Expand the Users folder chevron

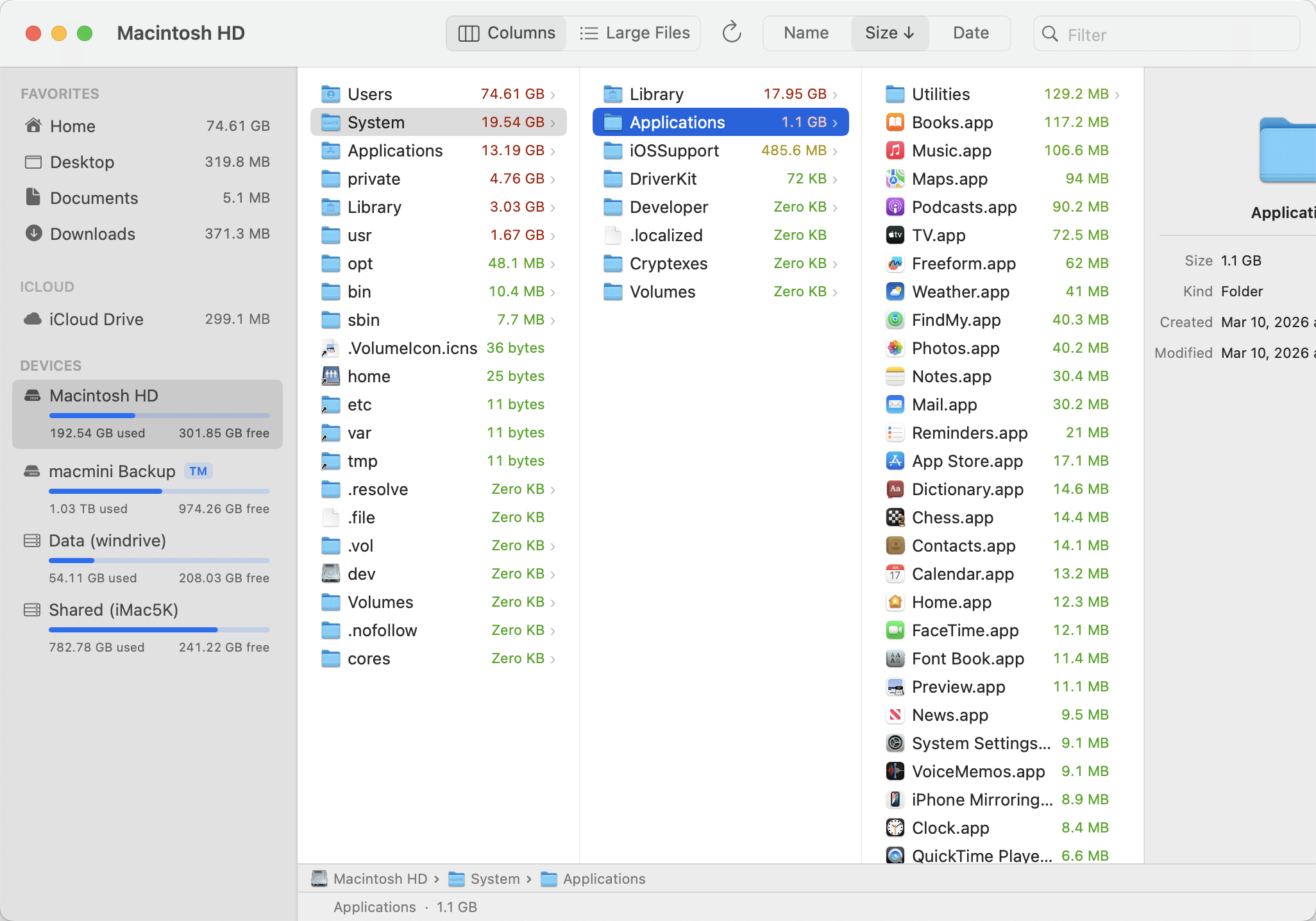coord(553,94)
